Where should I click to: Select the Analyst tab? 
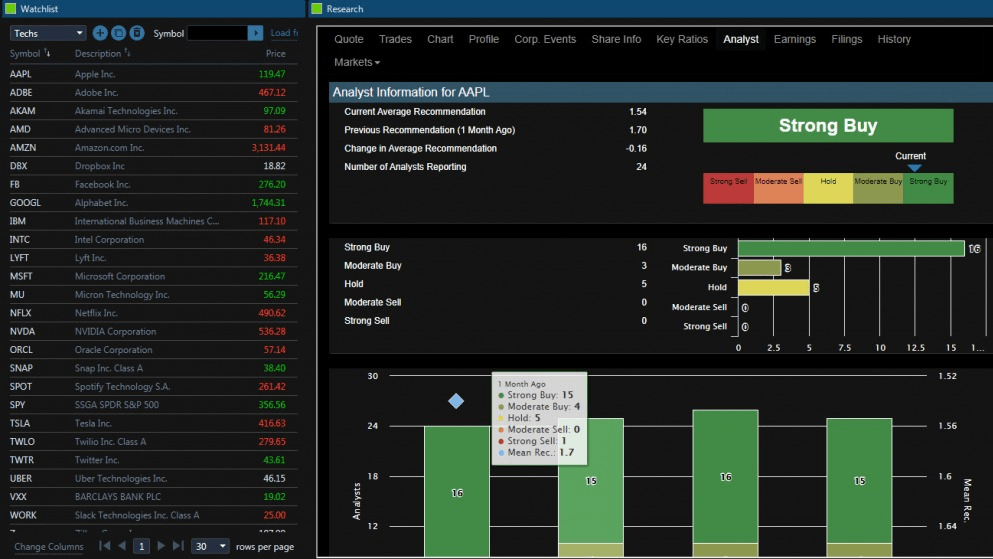click(x=741, y=39)
